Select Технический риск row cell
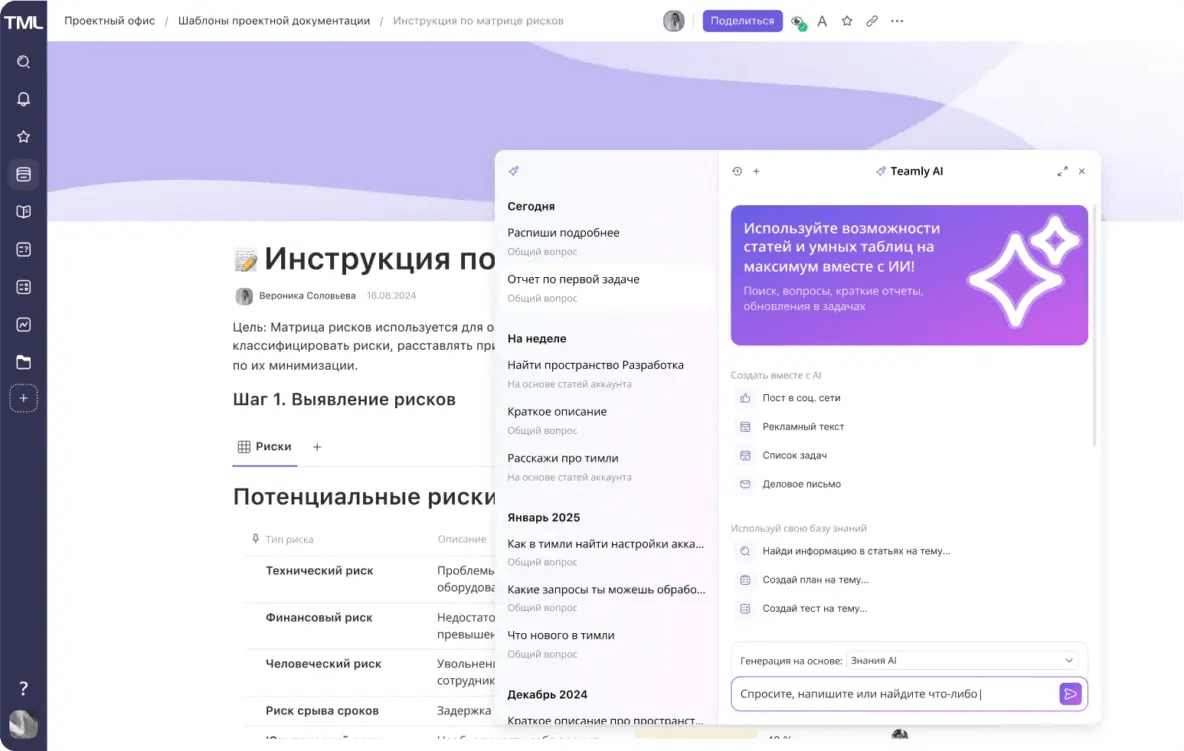Image resolution: width=1184 pixels, height=751 pixels. (319, 571)
